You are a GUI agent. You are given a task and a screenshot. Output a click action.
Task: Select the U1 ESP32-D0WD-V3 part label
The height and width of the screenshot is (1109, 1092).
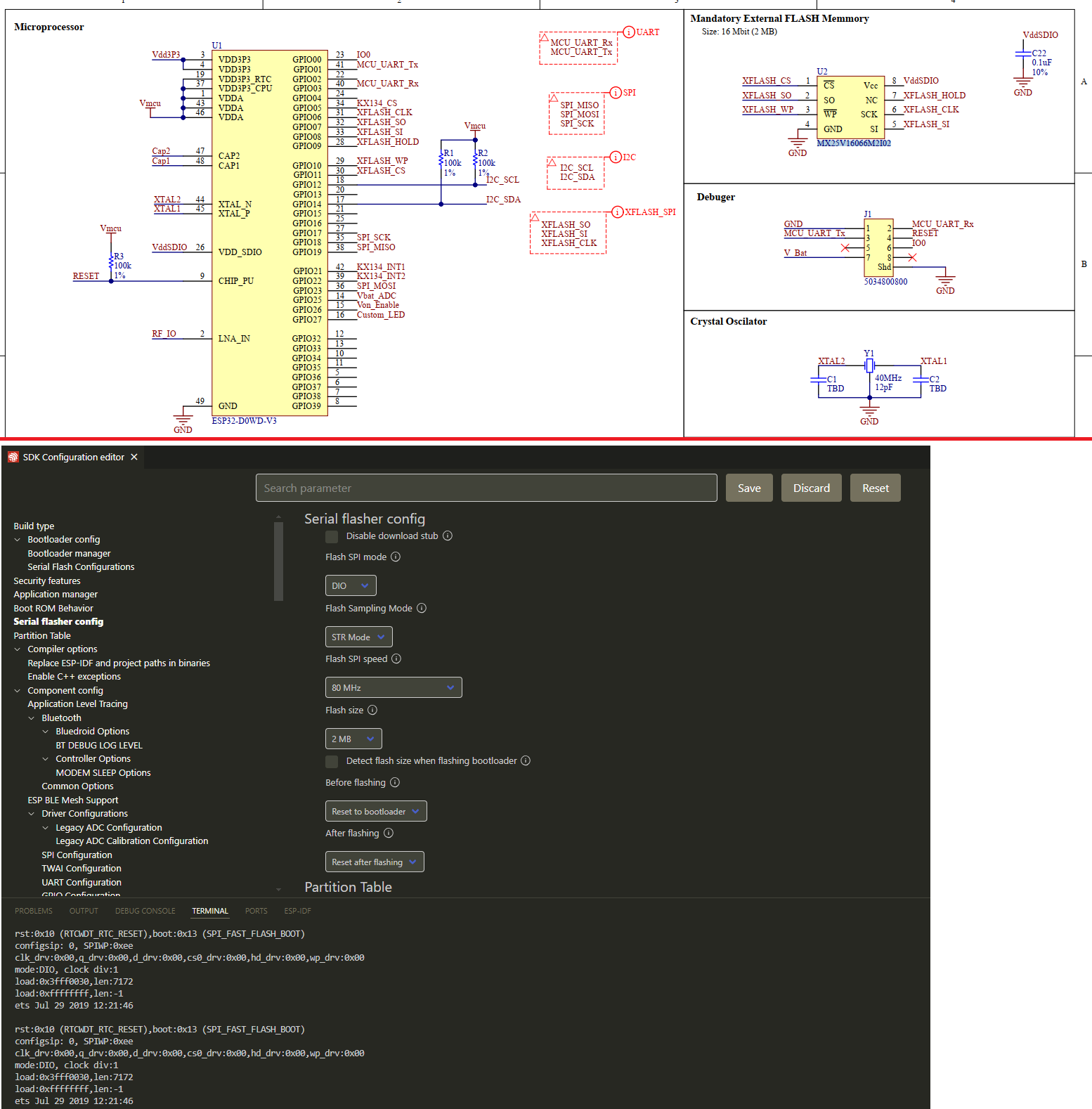[244, 421]
